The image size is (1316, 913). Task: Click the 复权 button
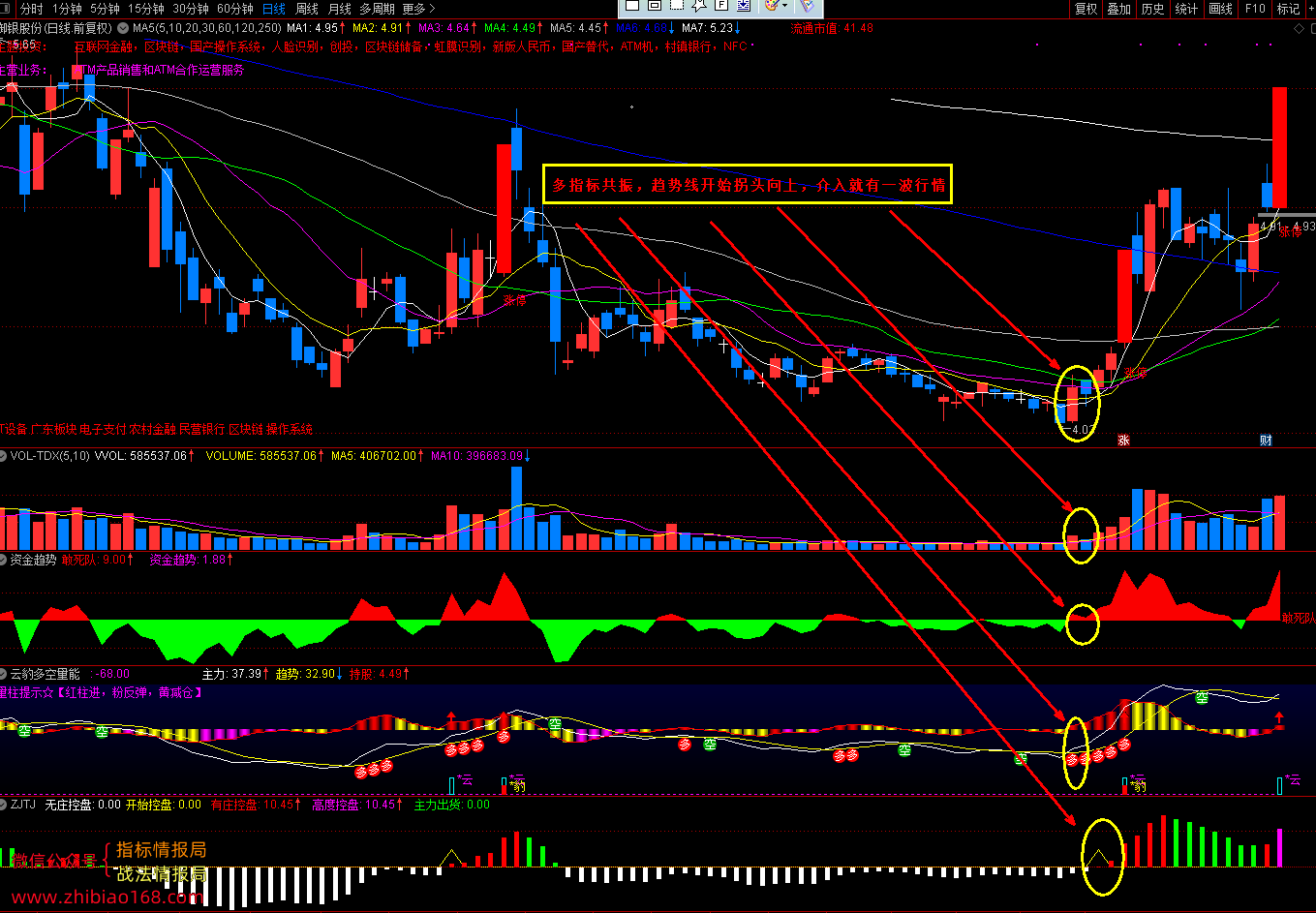(1086, 9)
